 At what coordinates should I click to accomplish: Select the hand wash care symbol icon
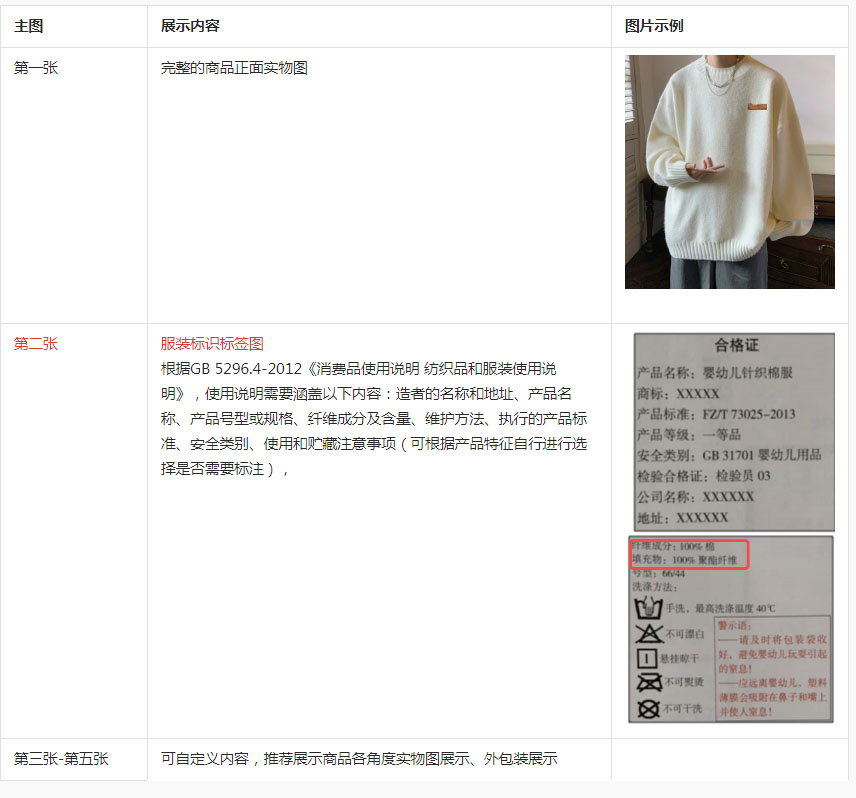(648, 605)
